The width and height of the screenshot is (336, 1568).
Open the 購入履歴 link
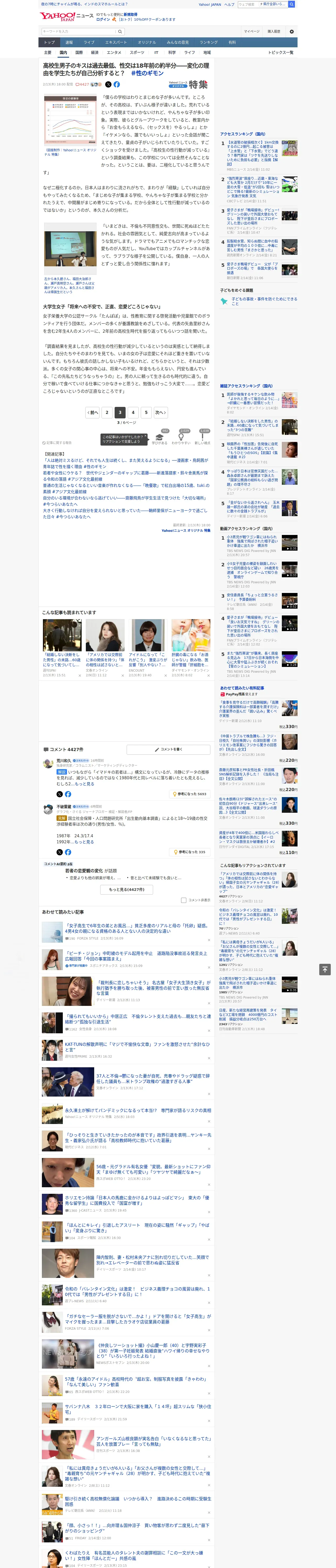274,32
